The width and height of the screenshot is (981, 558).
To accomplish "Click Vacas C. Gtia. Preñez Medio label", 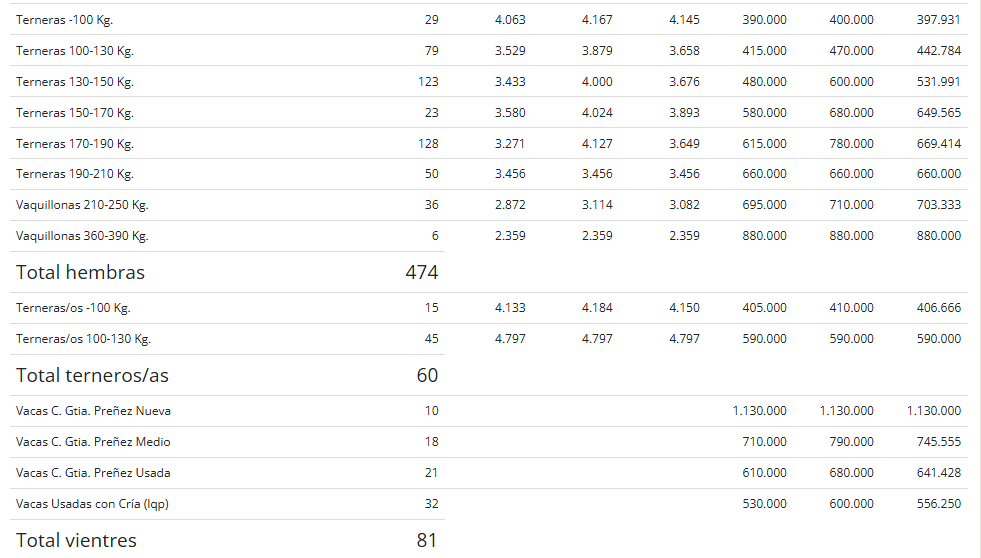I will point(93,442).
